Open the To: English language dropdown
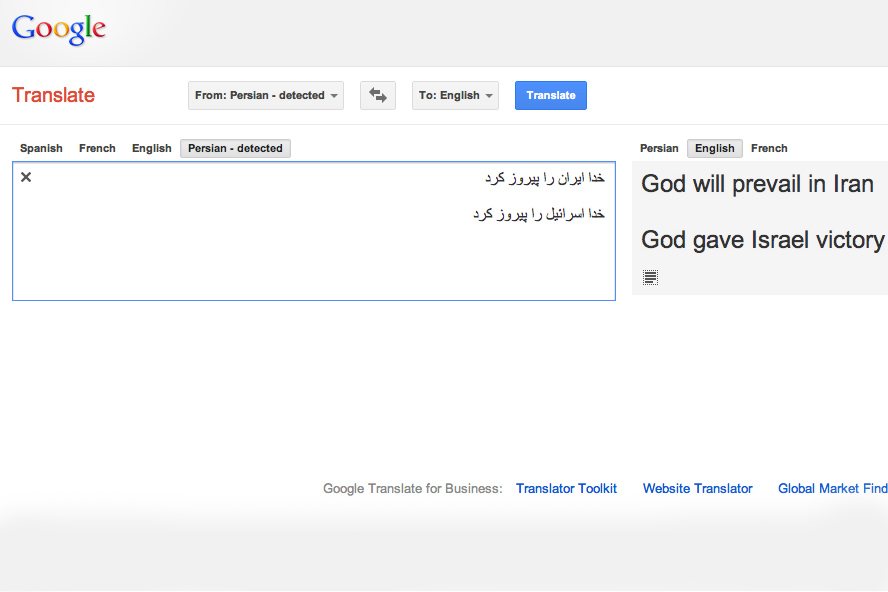The image size is (888, 592). tap(455, 95)
